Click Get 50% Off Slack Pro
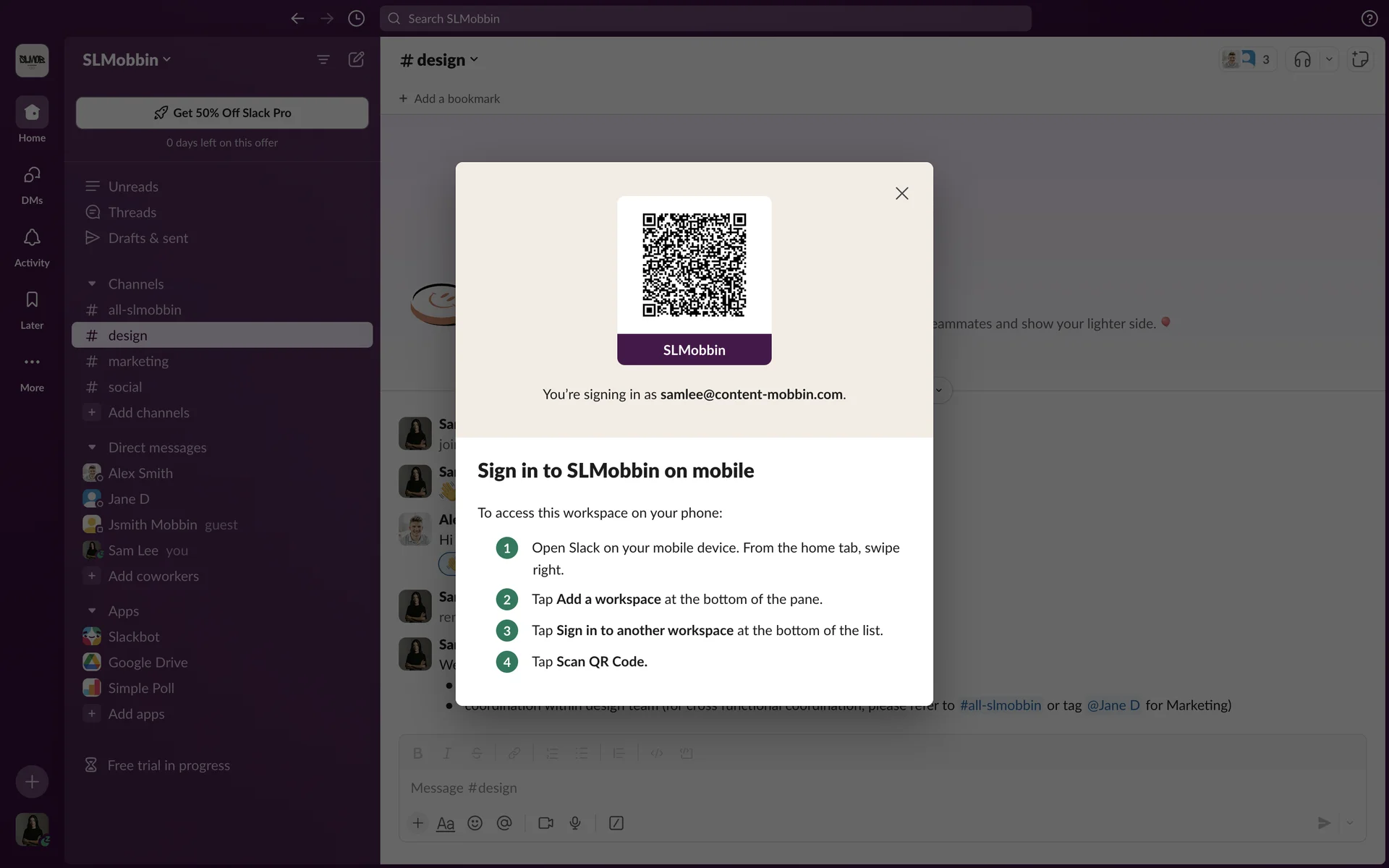Screen dimensions: 1389x868 222,113
